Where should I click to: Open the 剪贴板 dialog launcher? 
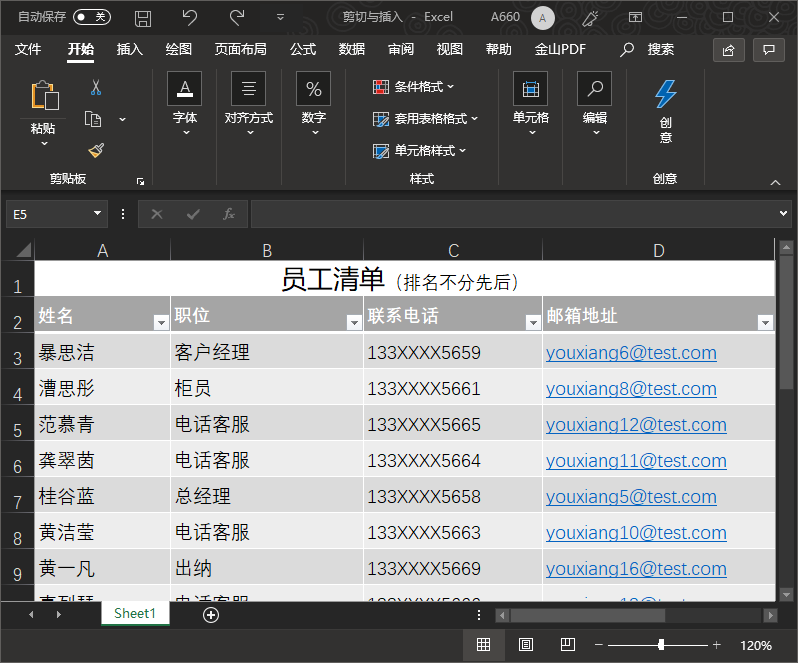tap(140, 182)
